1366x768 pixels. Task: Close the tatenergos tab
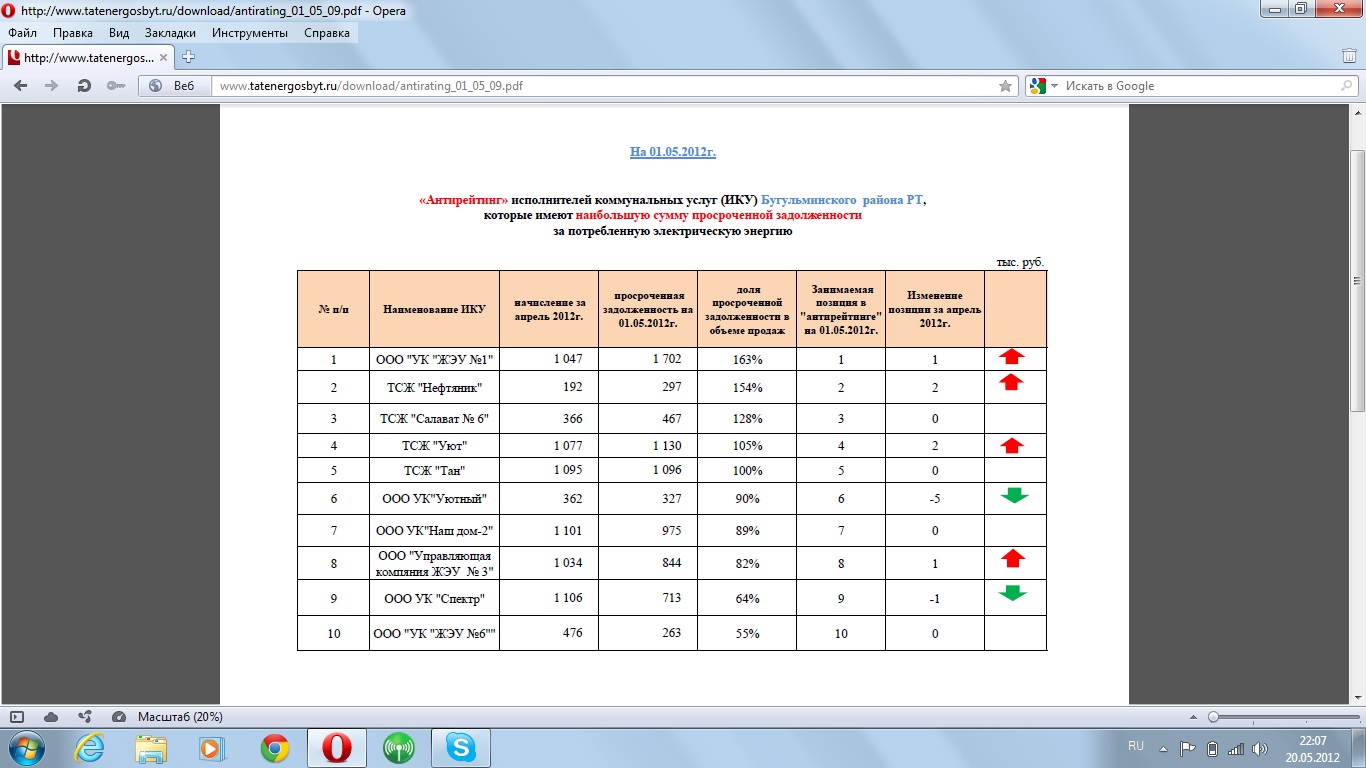166,58
